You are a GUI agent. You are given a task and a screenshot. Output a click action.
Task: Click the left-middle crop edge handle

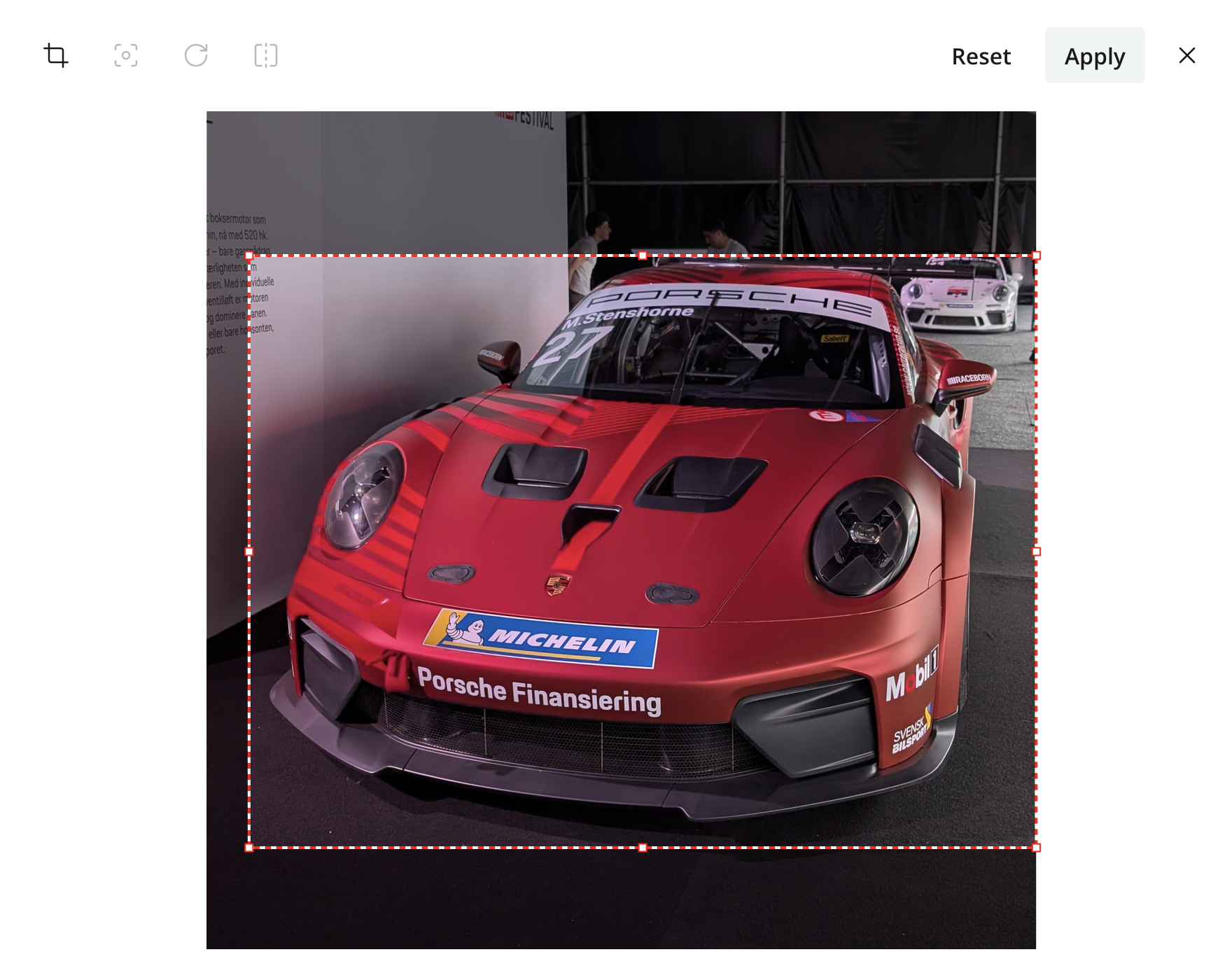[x=249, y=552]
